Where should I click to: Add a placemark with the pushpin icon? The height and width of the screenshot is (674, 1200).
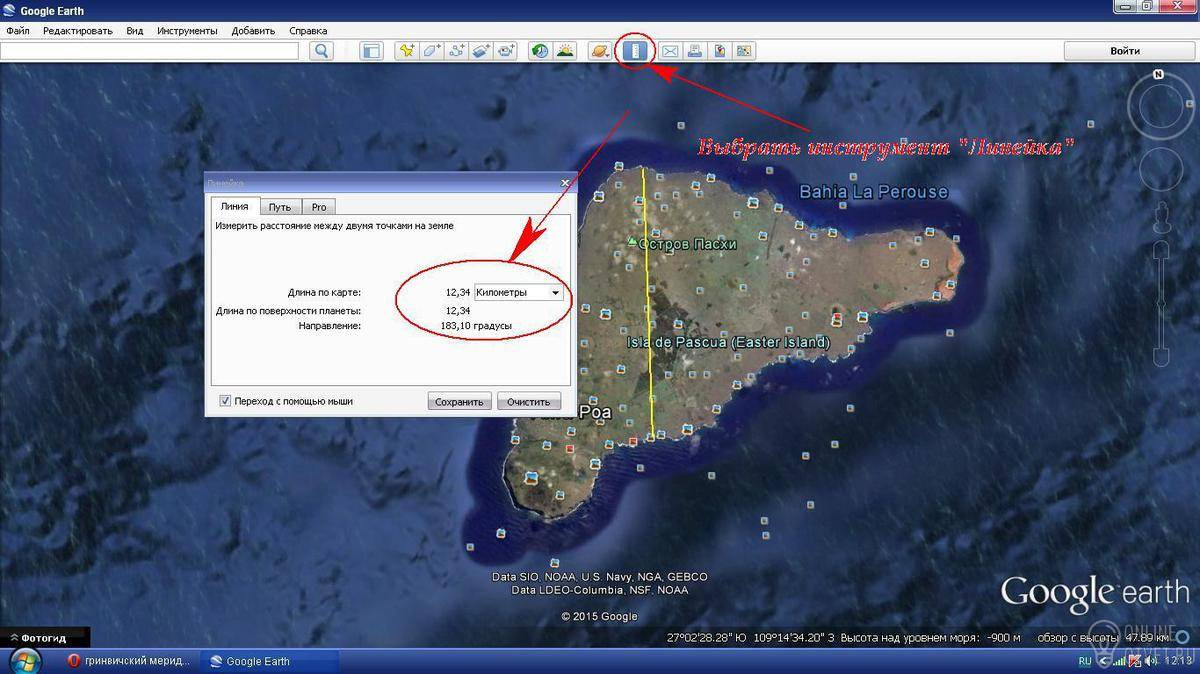pos(407,51)
